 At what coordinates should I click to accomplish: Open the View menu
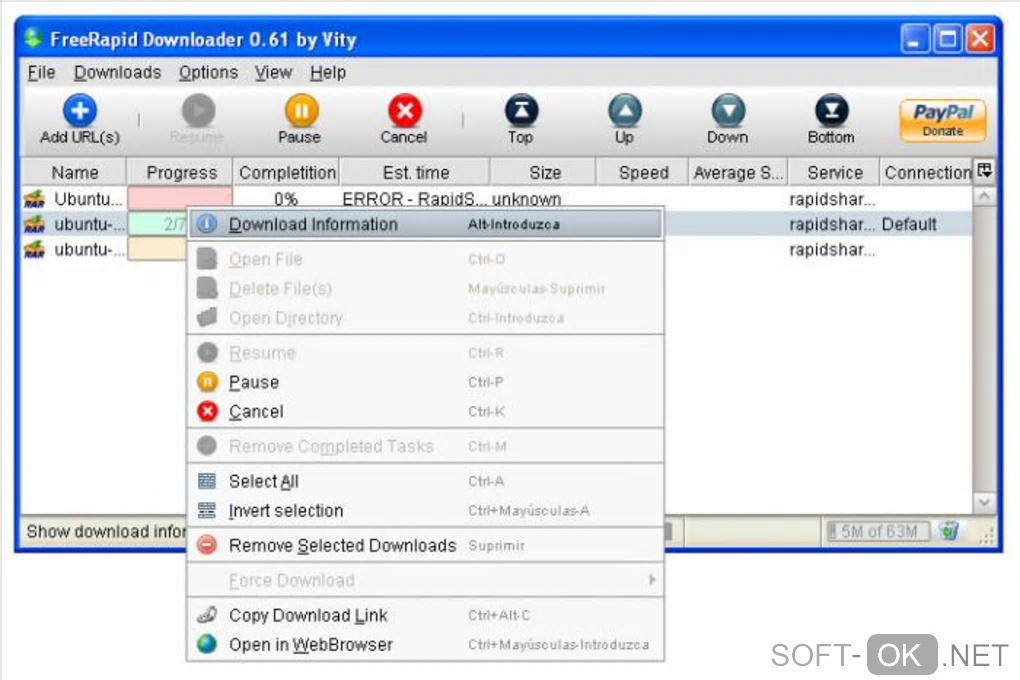point(273,72)
